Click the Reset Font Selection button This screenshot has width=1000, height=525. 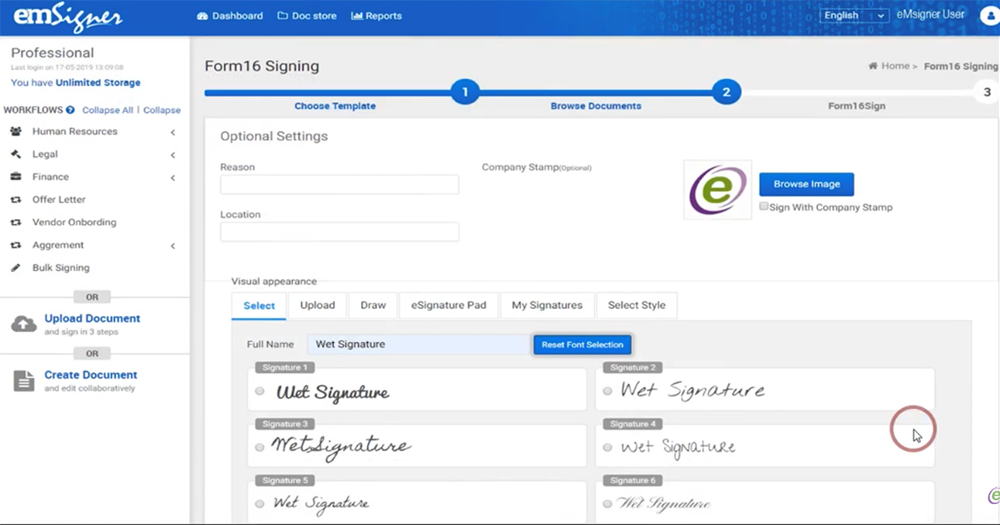click(x=582, y=344)
